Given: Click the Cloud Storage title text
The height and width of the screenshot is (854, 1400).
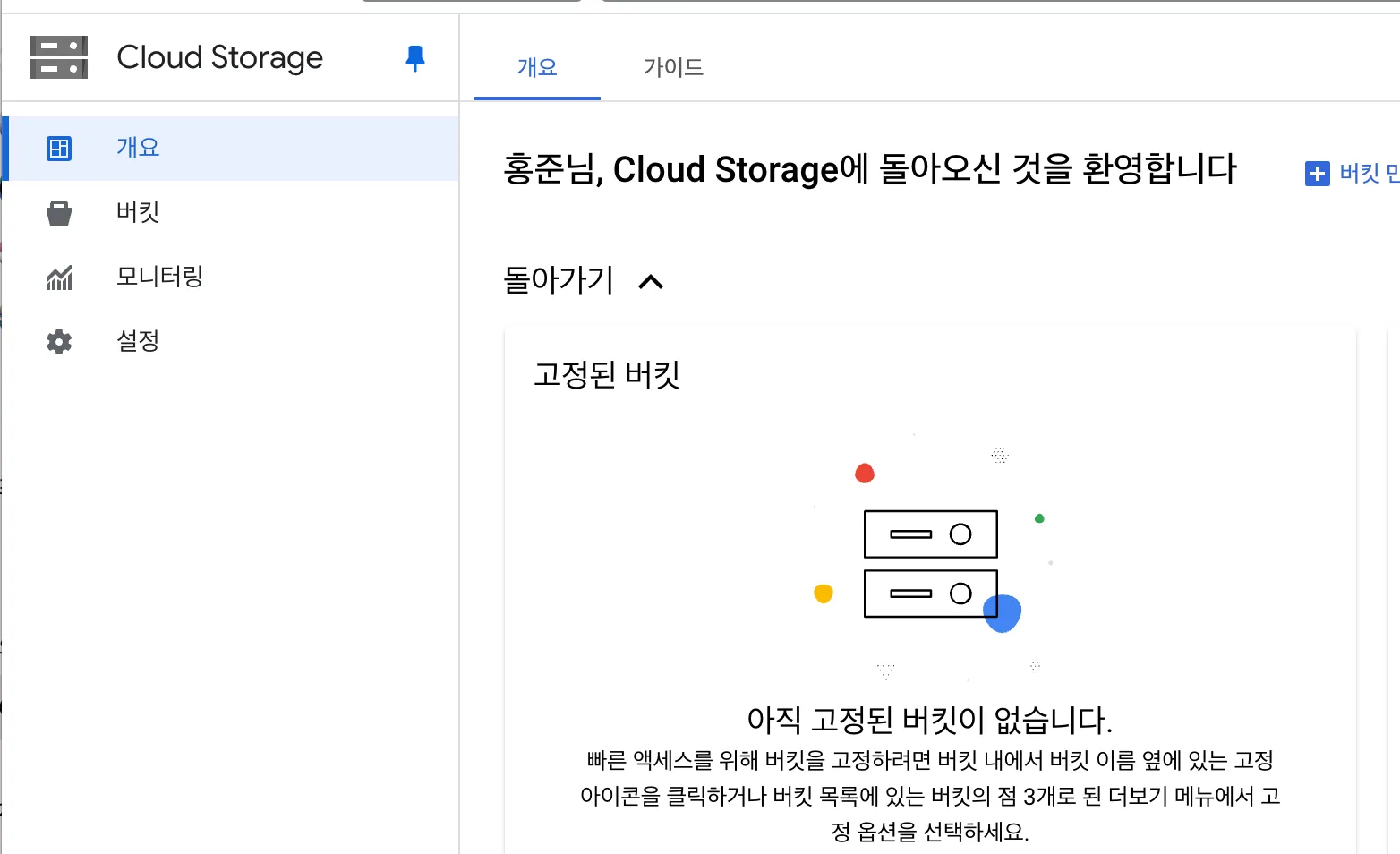Looking at the screenshot, I should [220, 58].
